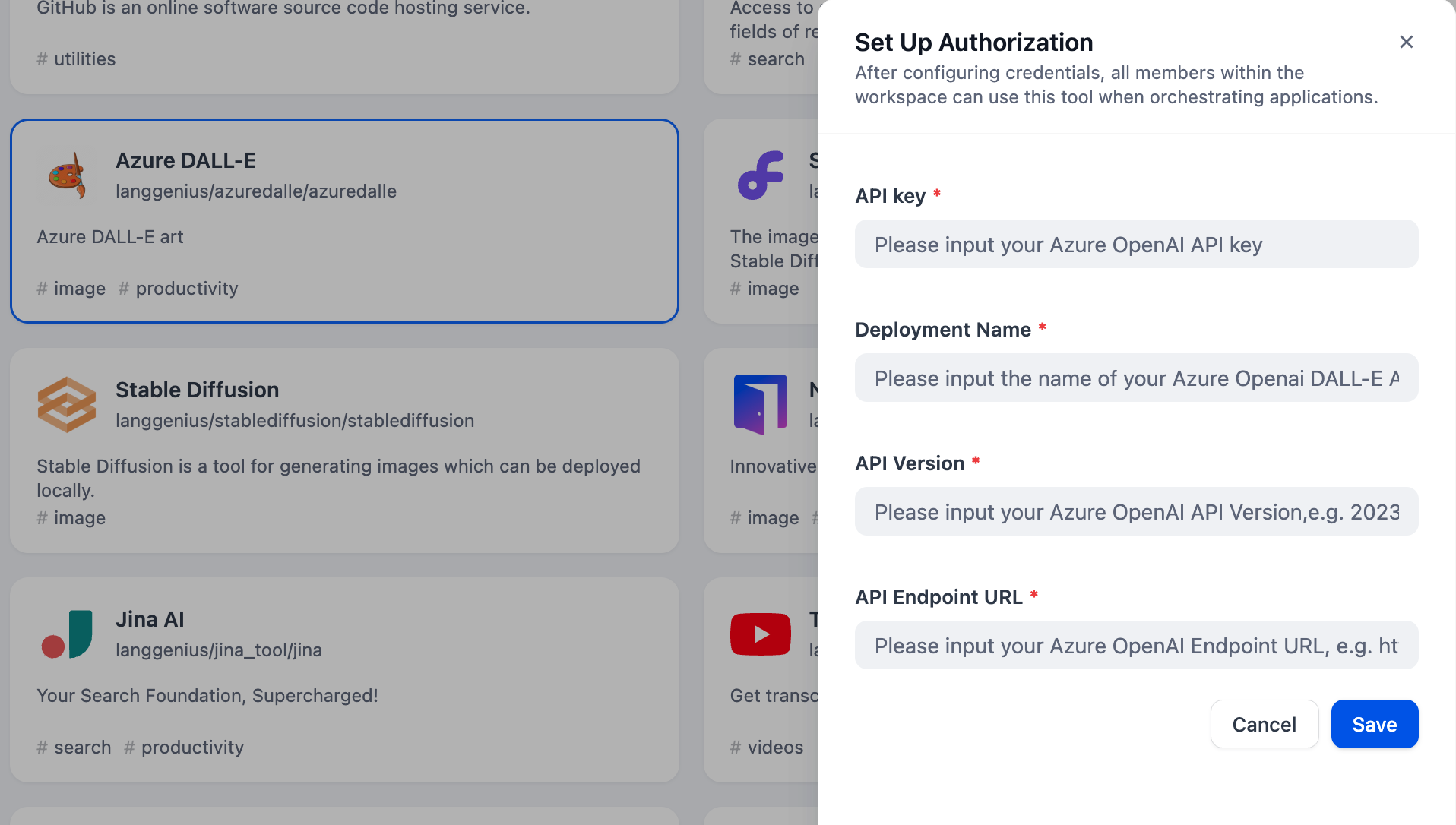Click the blue door tool icon
The height and width of the screenshot is (825, 1456).
(x=760, y=405)
